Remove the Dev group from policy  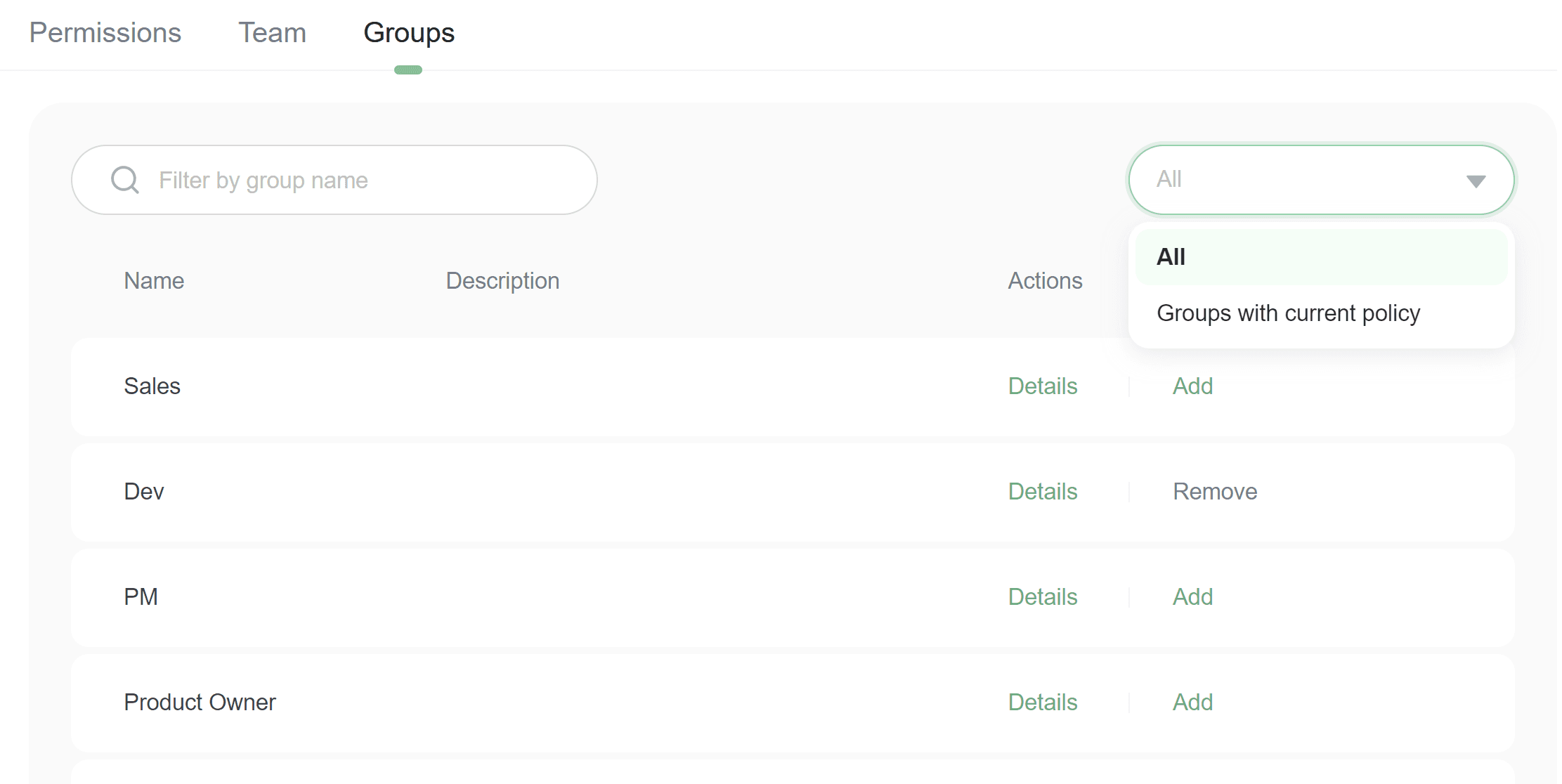coord(1214,492)
